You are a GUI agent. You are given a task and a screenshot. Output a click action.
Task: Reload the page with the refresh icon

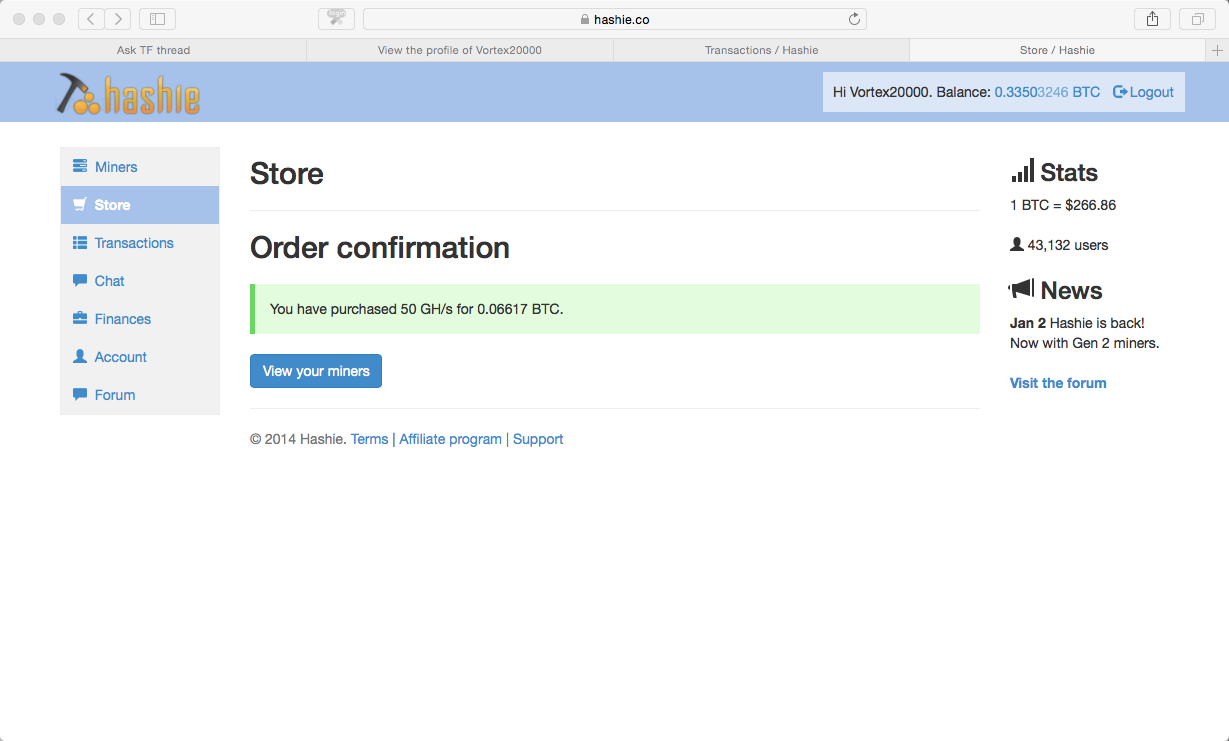[854, 19]
